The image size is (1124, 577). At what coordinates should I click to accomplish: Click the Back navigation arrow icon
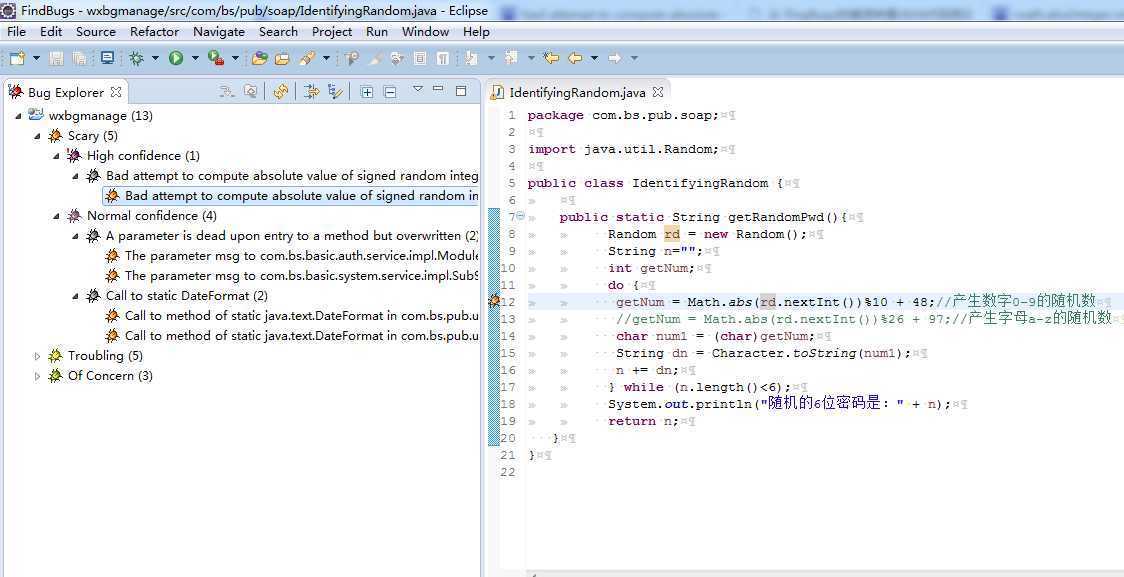(x=574, y=58)
